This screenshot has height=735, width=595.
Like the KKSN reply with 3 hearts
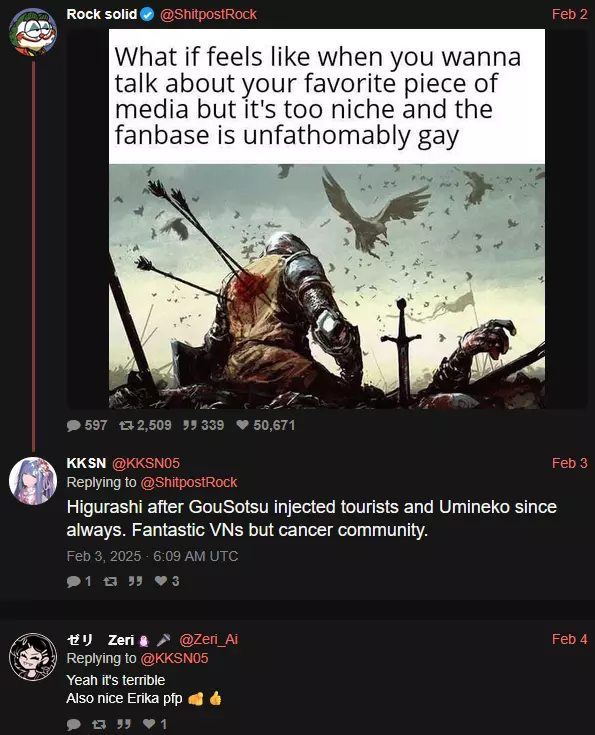point(161,581)
